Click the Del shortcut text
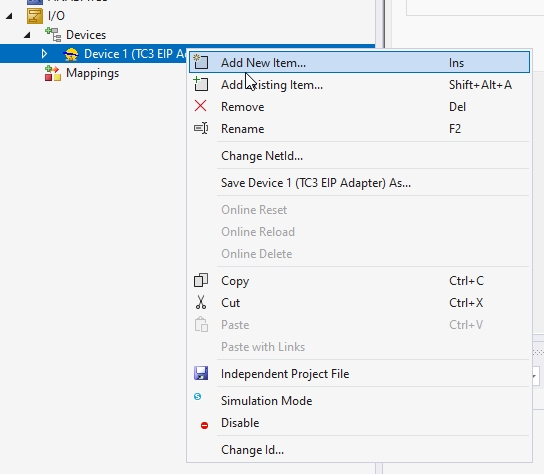Screen dimensions: 544x474 click(457, 107)
